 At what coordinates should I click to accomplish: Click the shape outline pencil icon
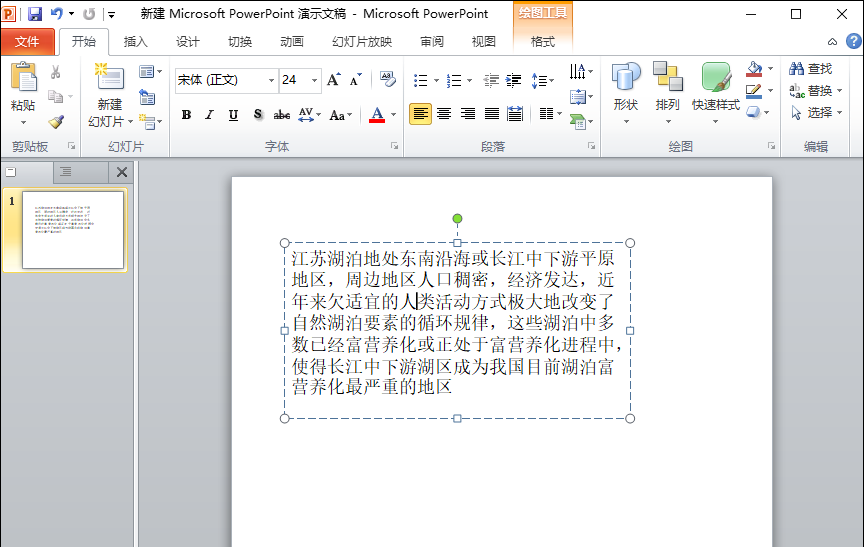(753, 91)
